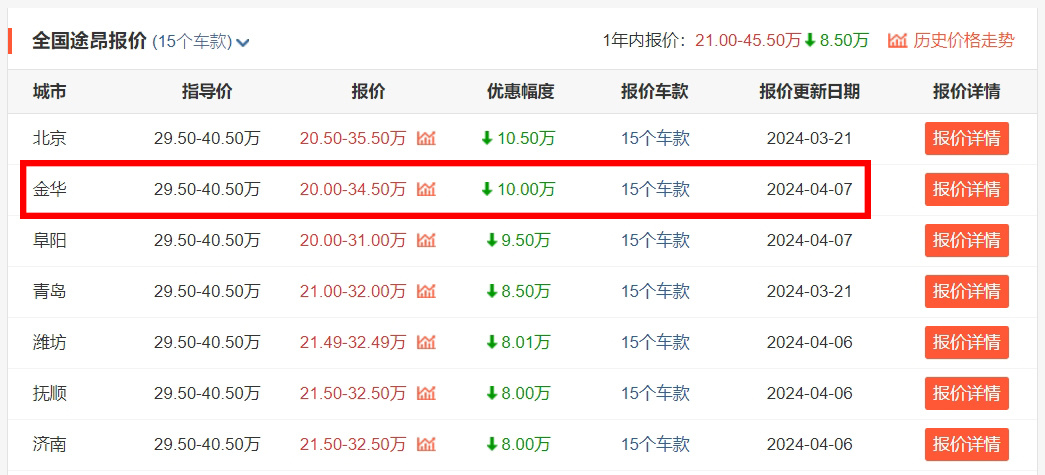The image size is (1045, 475).
Task: Click the 指导价 column header
Action: pyautogui.click(x=207, y=91)
